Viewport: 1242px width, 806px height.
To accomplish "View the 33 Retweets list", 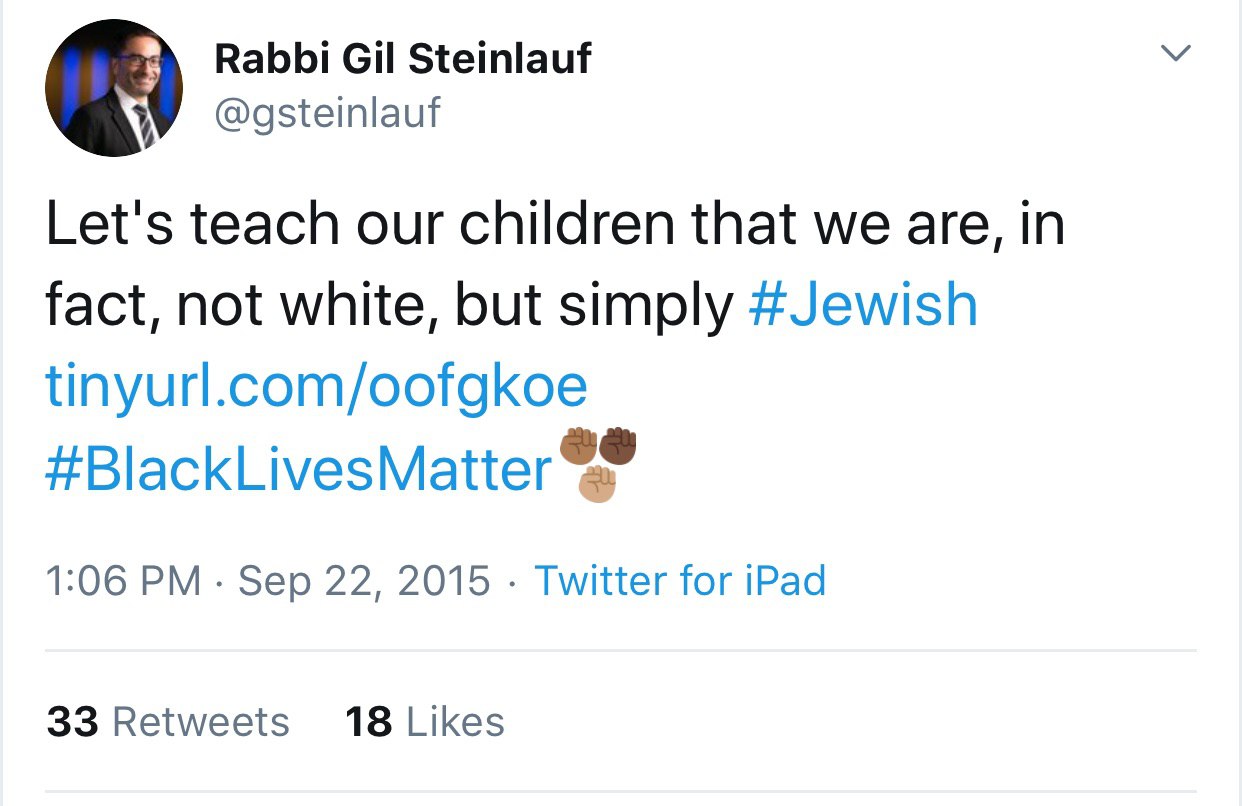I will pyautogui.click(x=168, y=722).
